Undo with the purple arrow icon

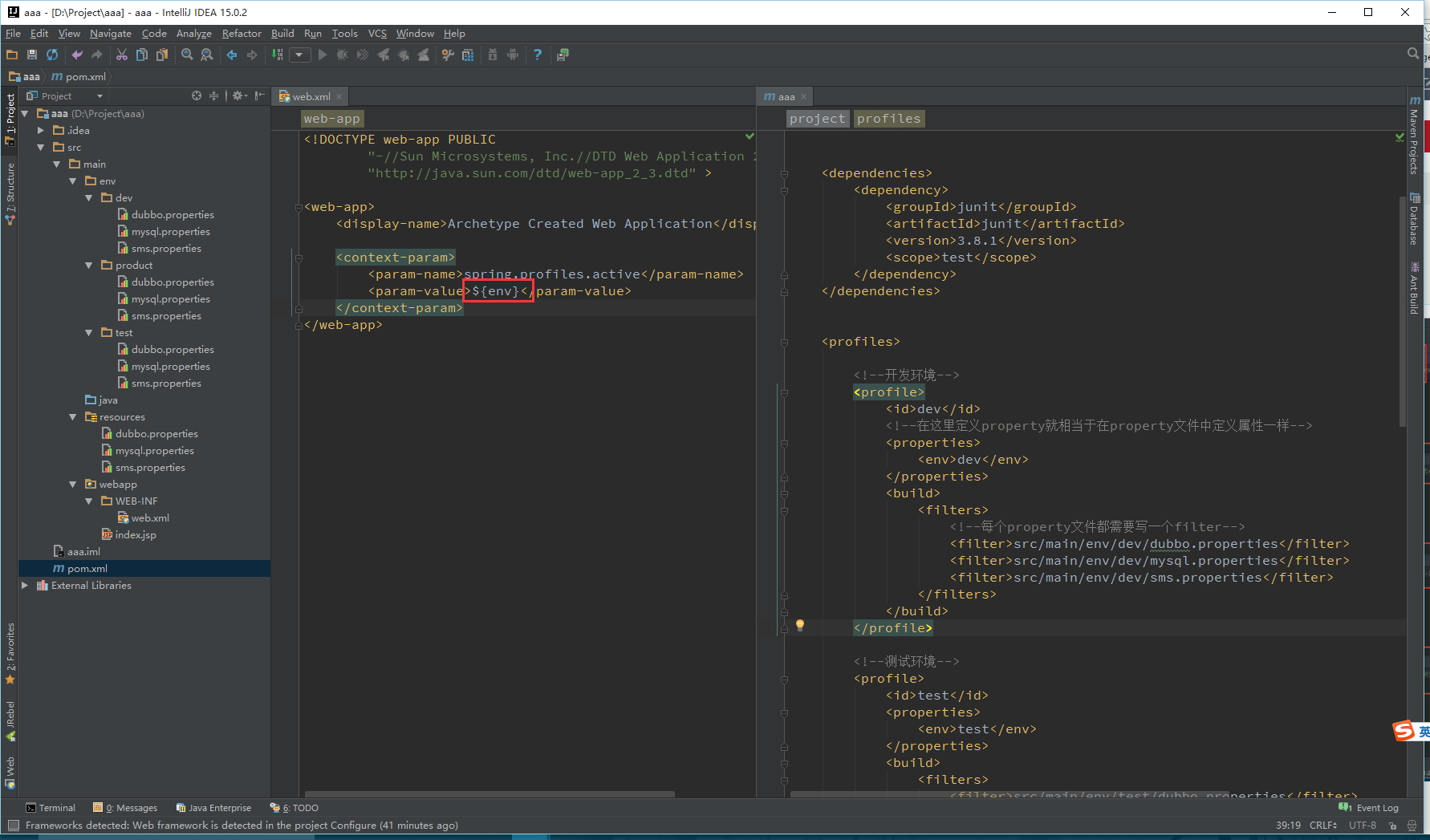(x=77, y=55)
